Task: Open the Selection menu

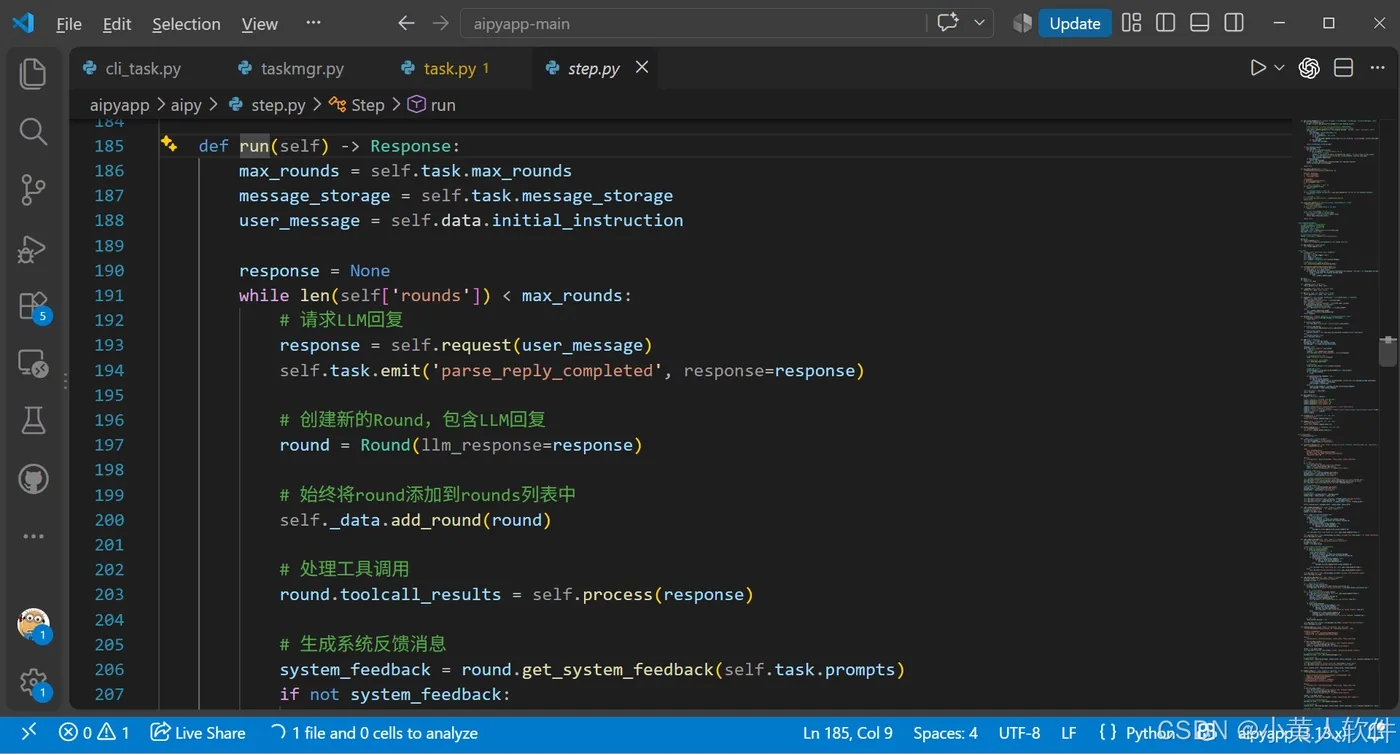Action: point(186,24)
